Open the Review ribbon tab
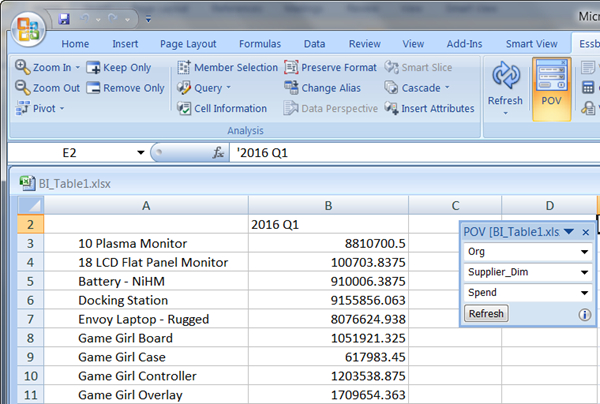600x404 pixels. click(x=365, y=44)
